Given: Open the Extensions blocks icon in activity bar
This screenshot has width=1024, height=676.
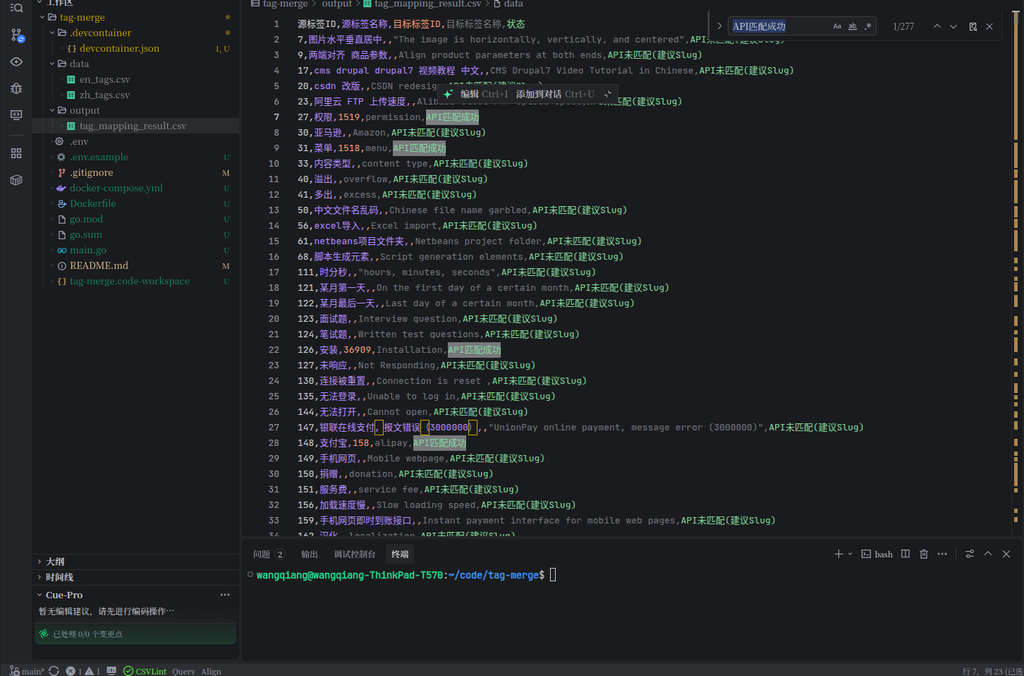Looking at the screenshot, I should pyautogui.click(x=17, y=153).
